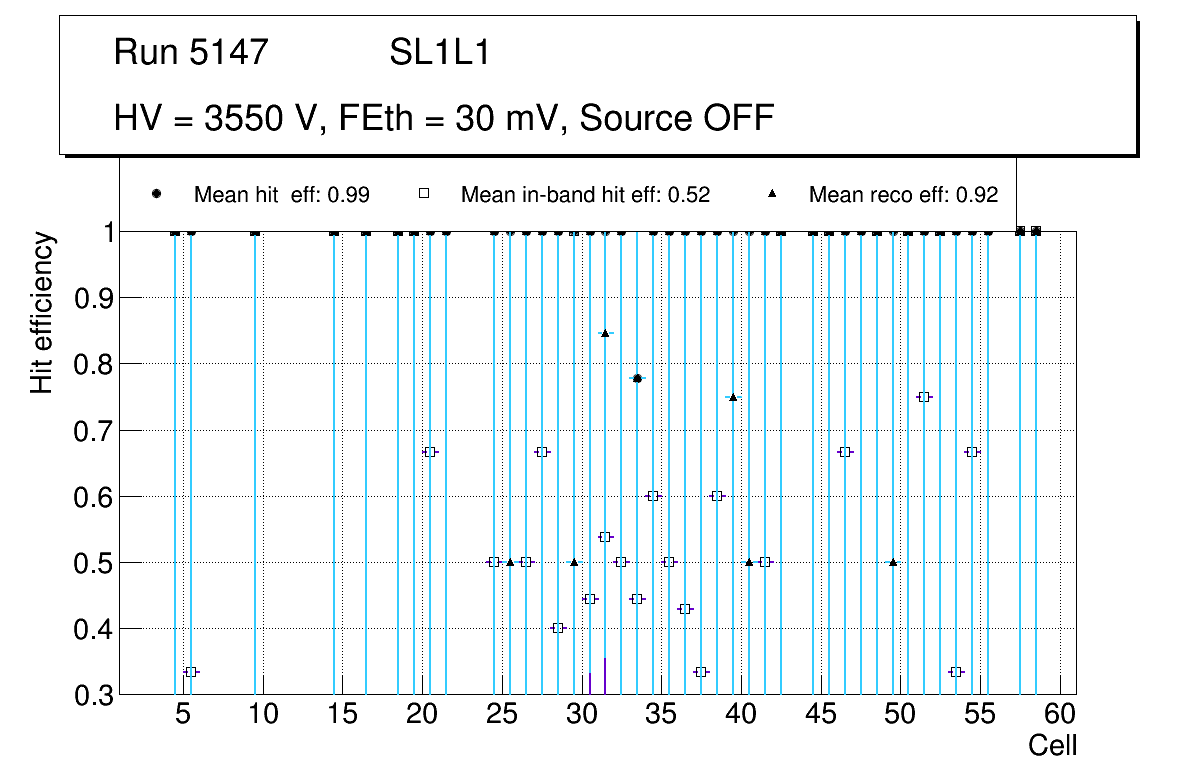
Task: Click the filled circle legend marker
Action: click(156, 194)
